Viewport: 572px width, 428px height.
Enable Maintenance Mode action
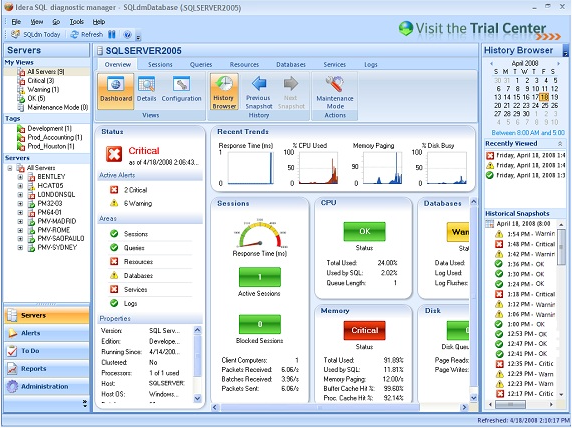coord(335,92)
